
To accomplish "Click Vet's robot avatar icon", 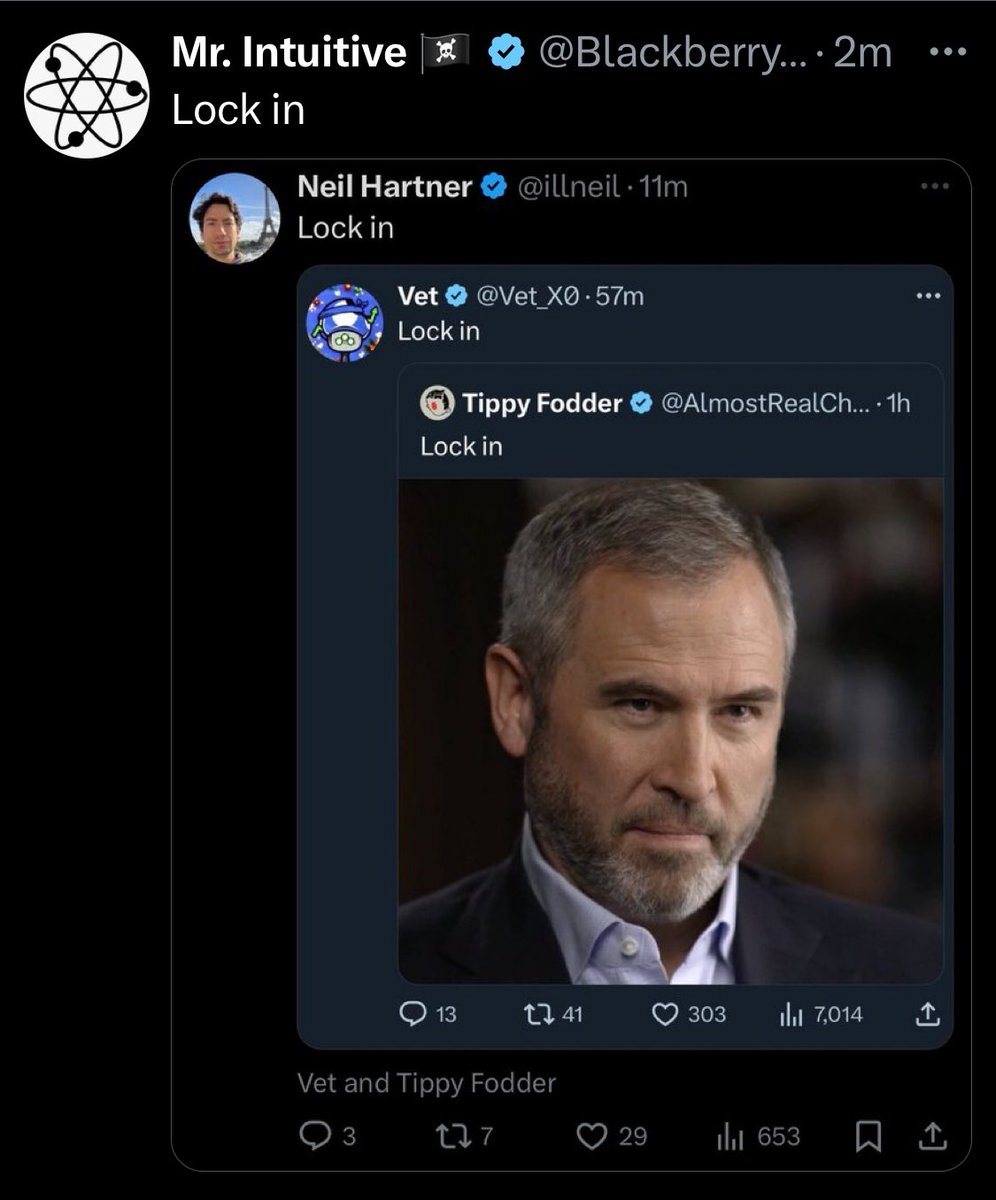I will click(345, 322).
